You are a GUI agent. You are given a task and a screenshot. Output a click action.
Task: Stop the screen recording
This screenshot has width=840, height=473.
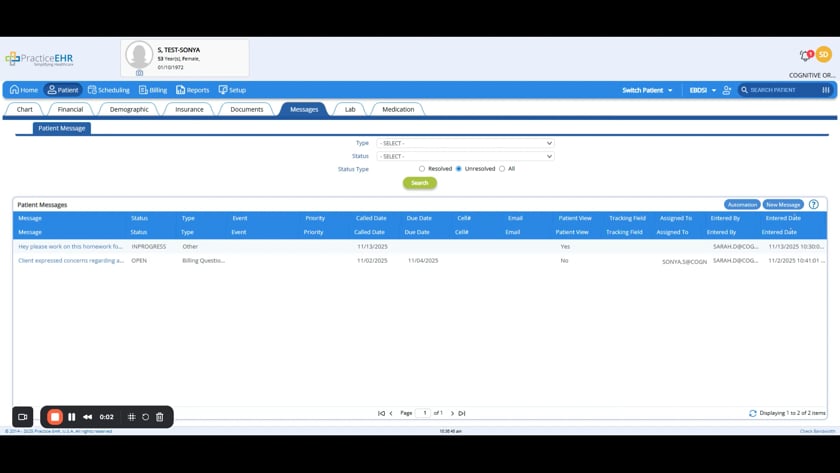click(x=55, y=417)
